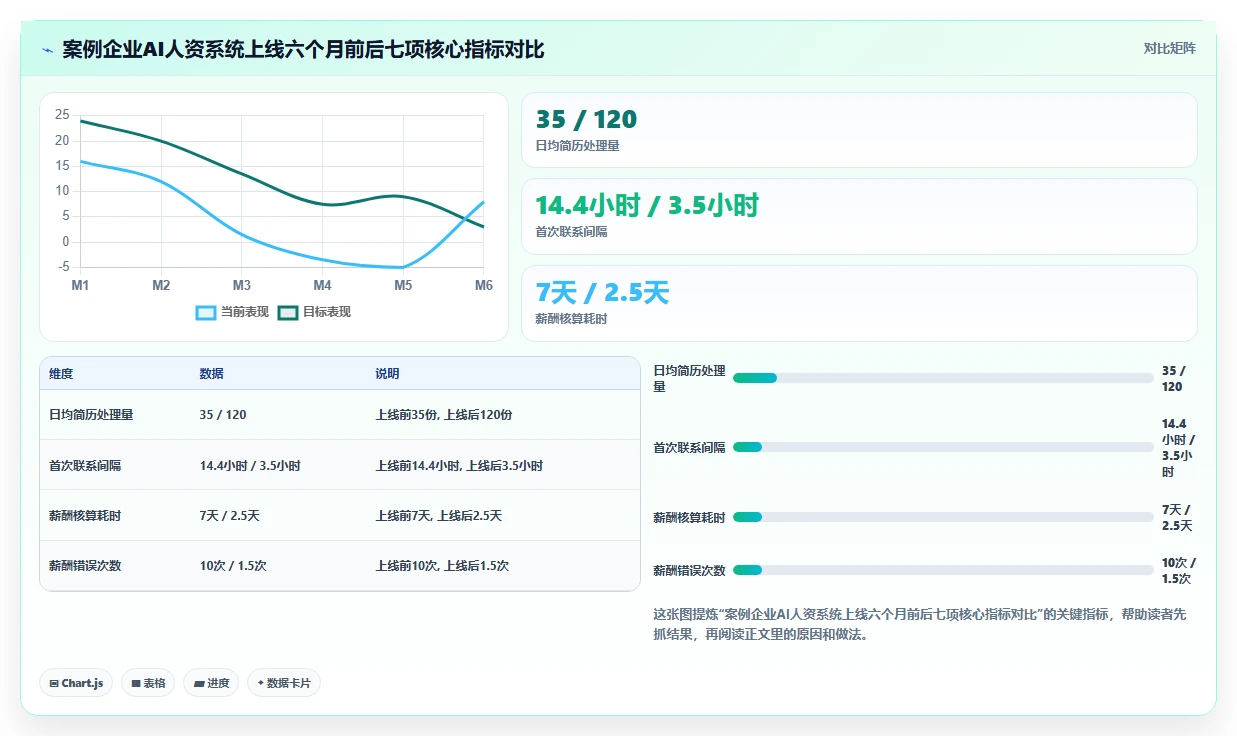Click the lightning icon beside the title
Screen dimensions: 1237x736
[x=47, y=50]
